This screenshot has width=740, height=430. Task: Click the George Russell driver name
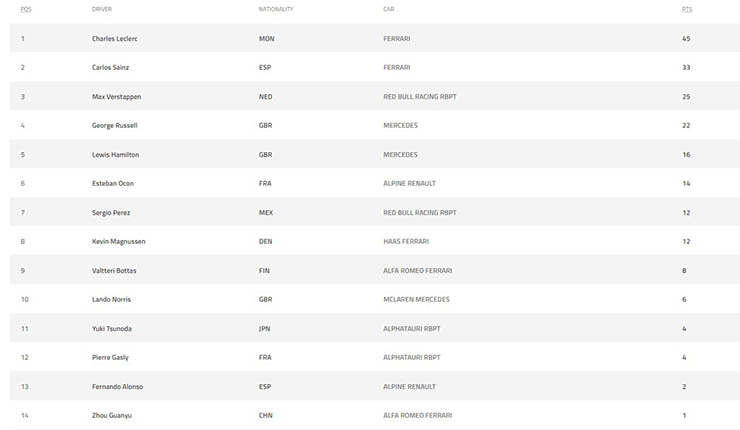(x=114, y=126)
